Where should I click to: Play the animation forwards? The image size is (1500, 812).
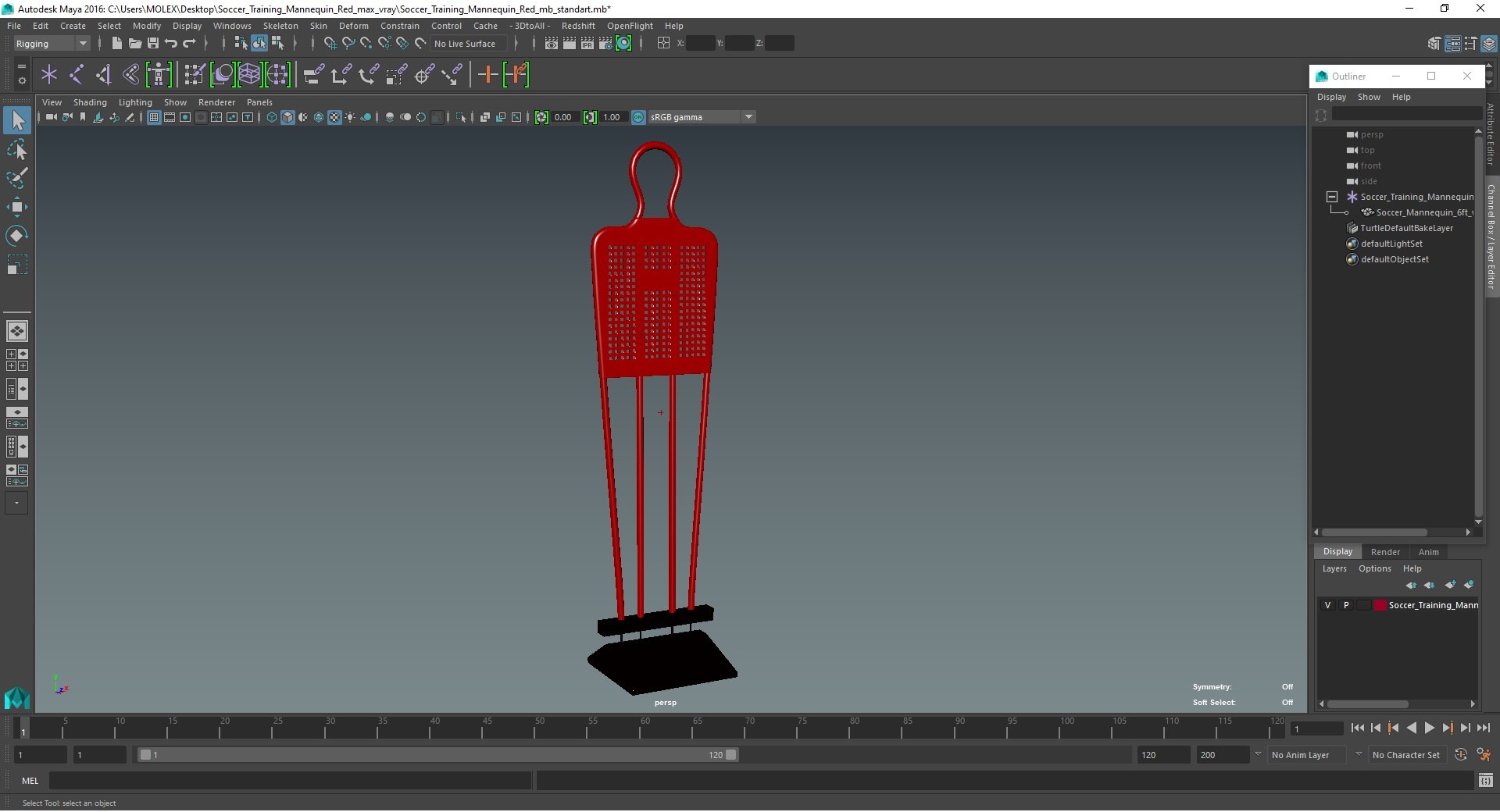[x=1429, y=728]
